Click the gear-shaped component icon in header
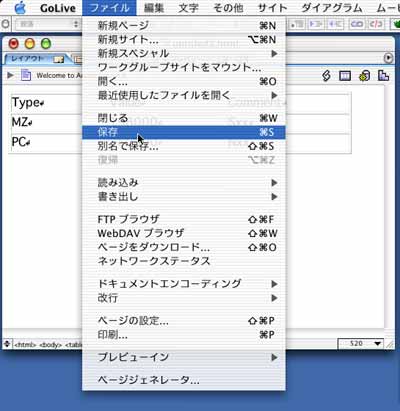 (x=364, y=76)
